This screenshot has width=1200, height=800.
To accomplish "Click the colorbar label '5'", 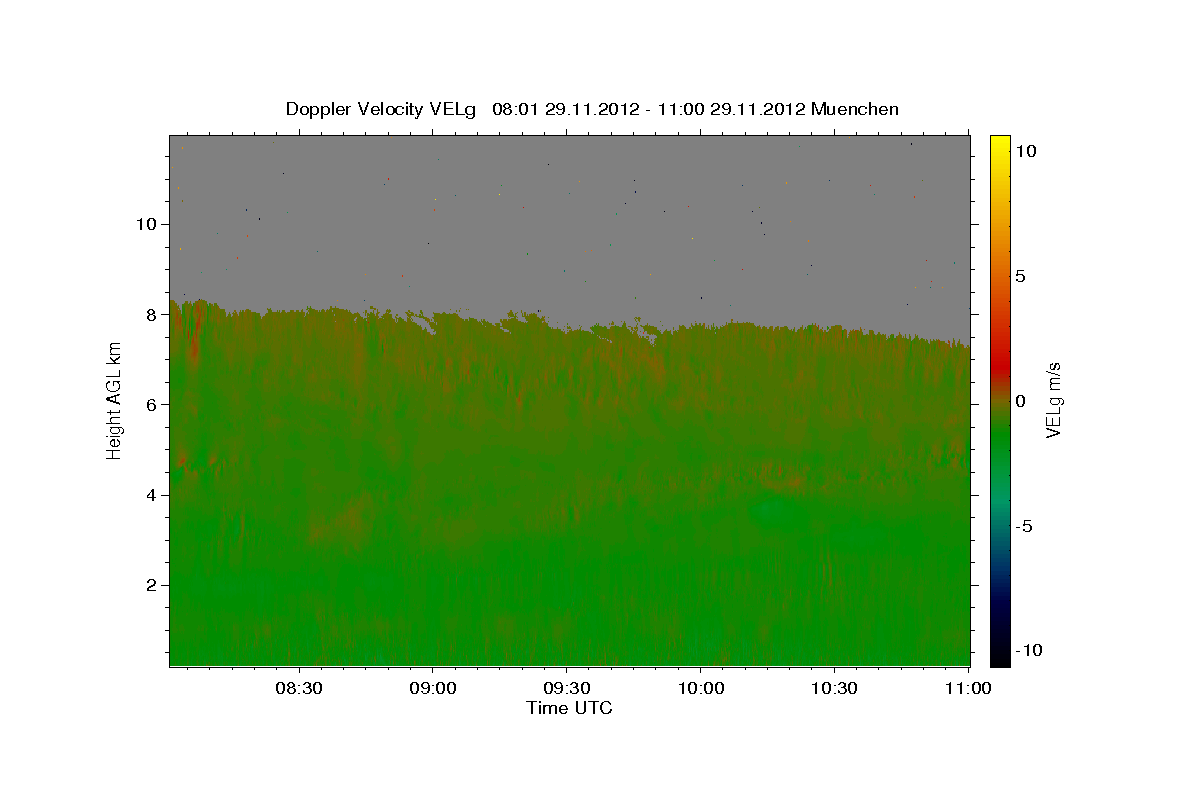I will click(1020, 276).
